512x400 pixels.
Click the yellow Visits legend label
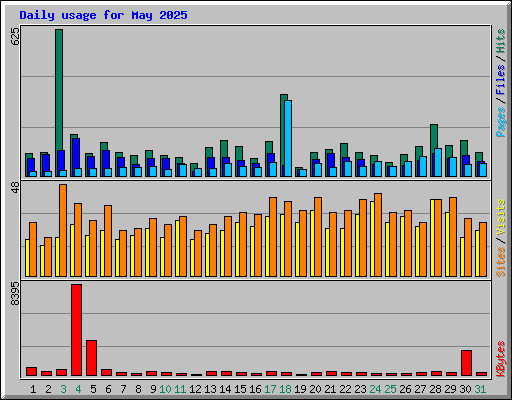501,218
